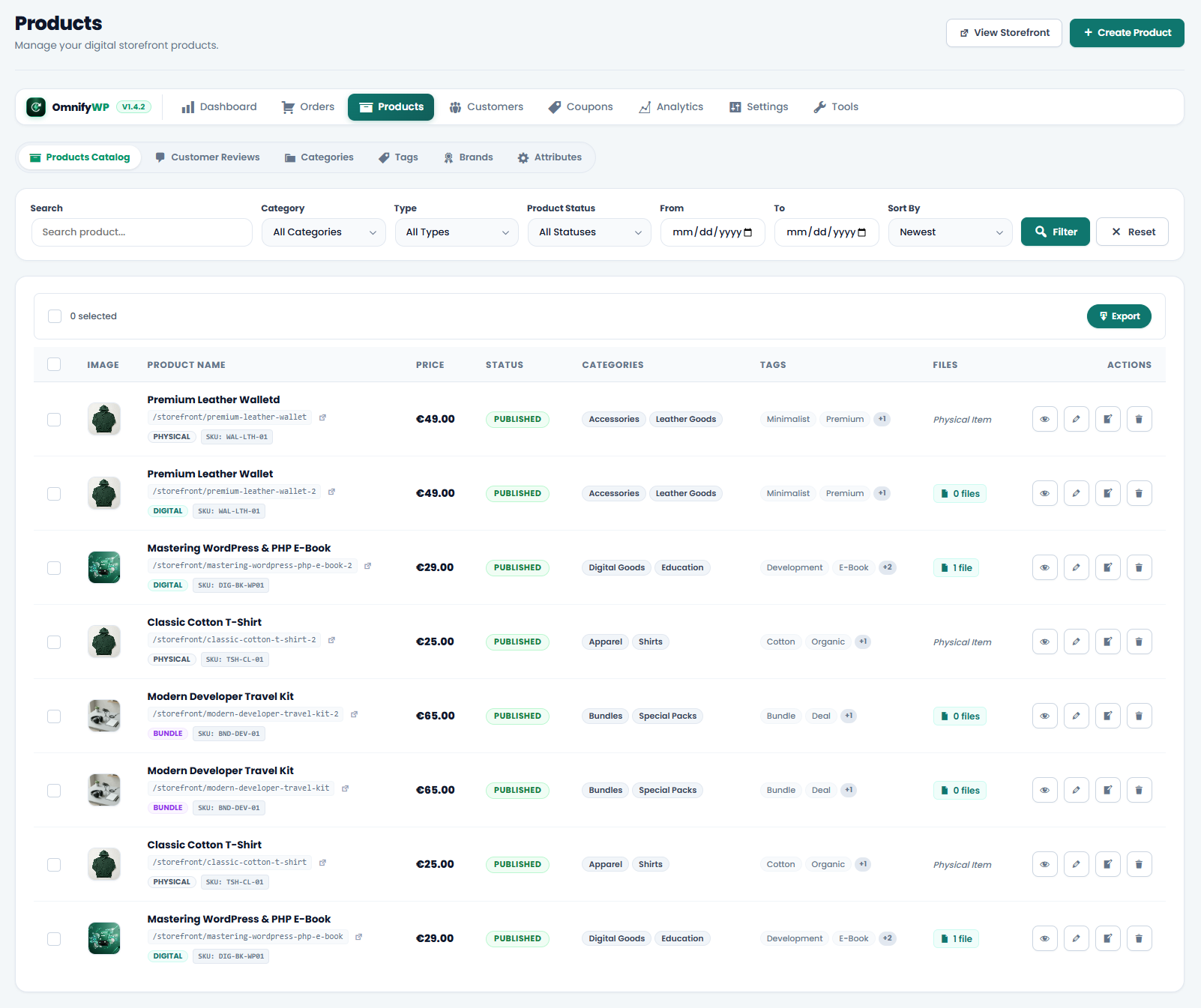The width and height of the screenshot is (1201, 1008).
Task: Select checkbox for /storefront/modern-developer-travel-kit row
Action: [x=54, y=791]
